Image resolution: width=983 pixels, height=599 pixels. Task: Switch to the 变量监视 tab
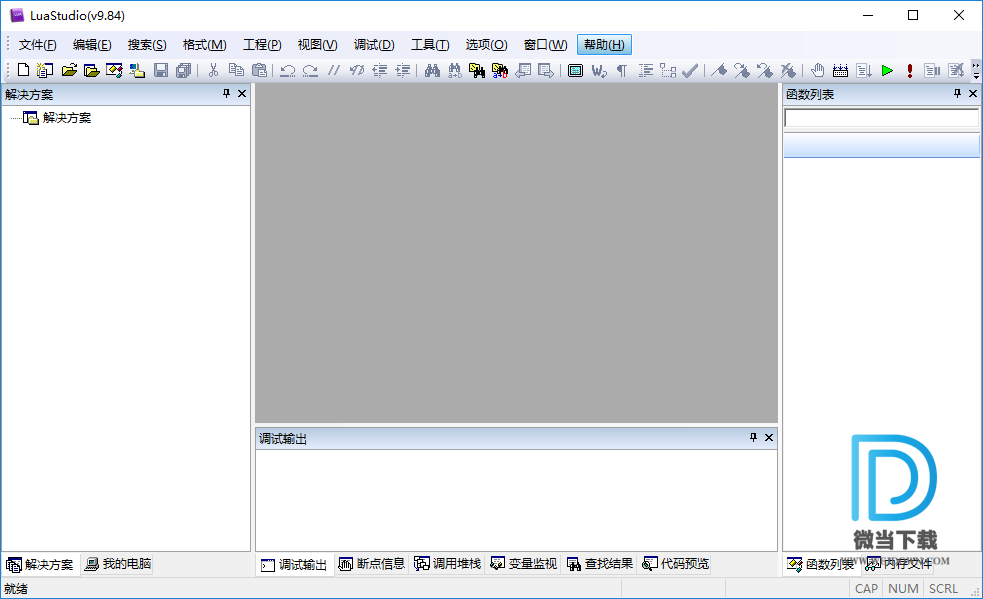pyautogui.click(x=523, y=564)
